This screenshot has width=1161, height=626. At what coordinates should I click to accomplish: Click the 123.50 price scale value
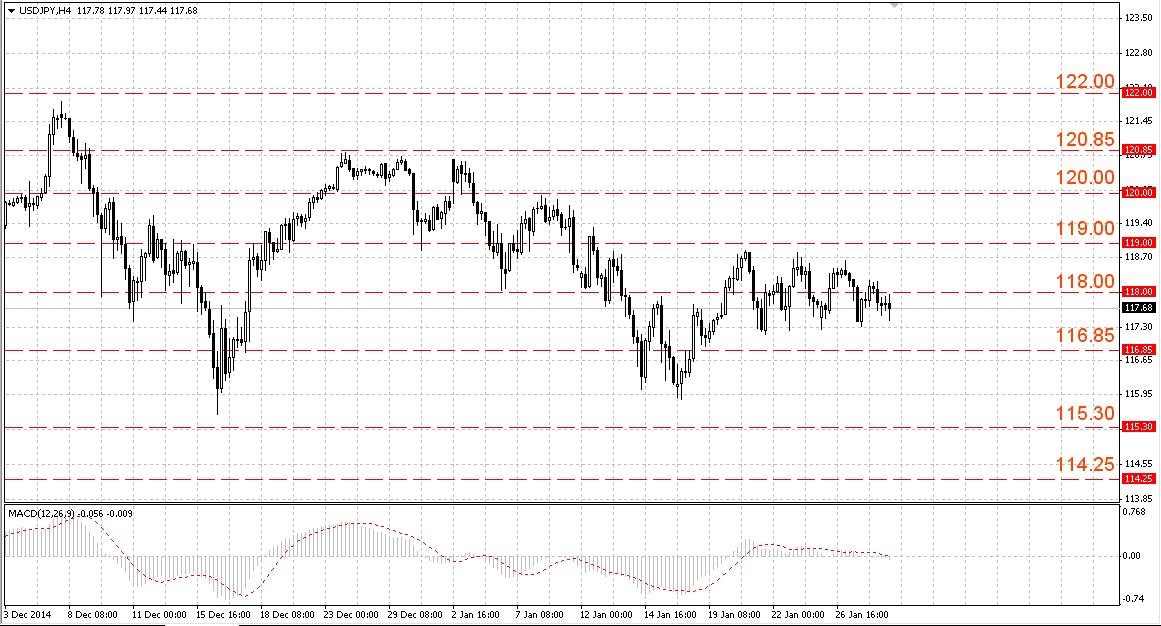(1139, 18)
